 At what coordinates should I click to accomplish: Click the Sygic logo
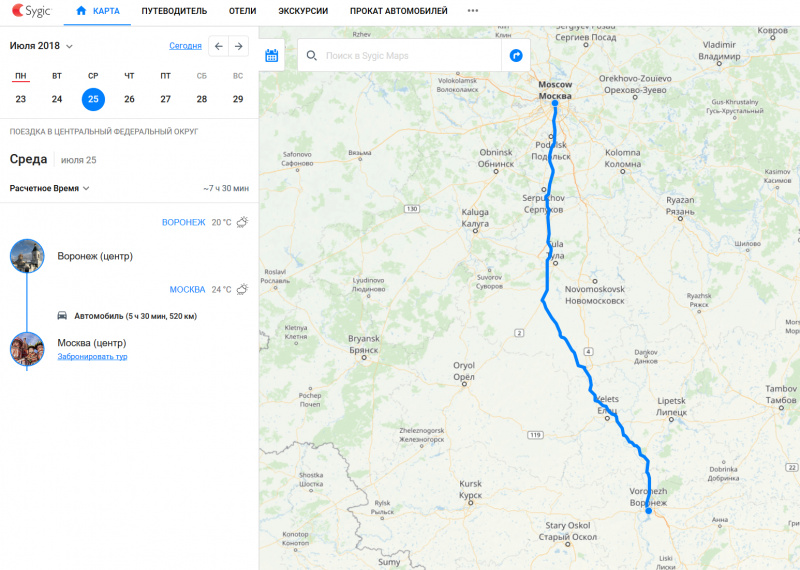pos(32,10)
